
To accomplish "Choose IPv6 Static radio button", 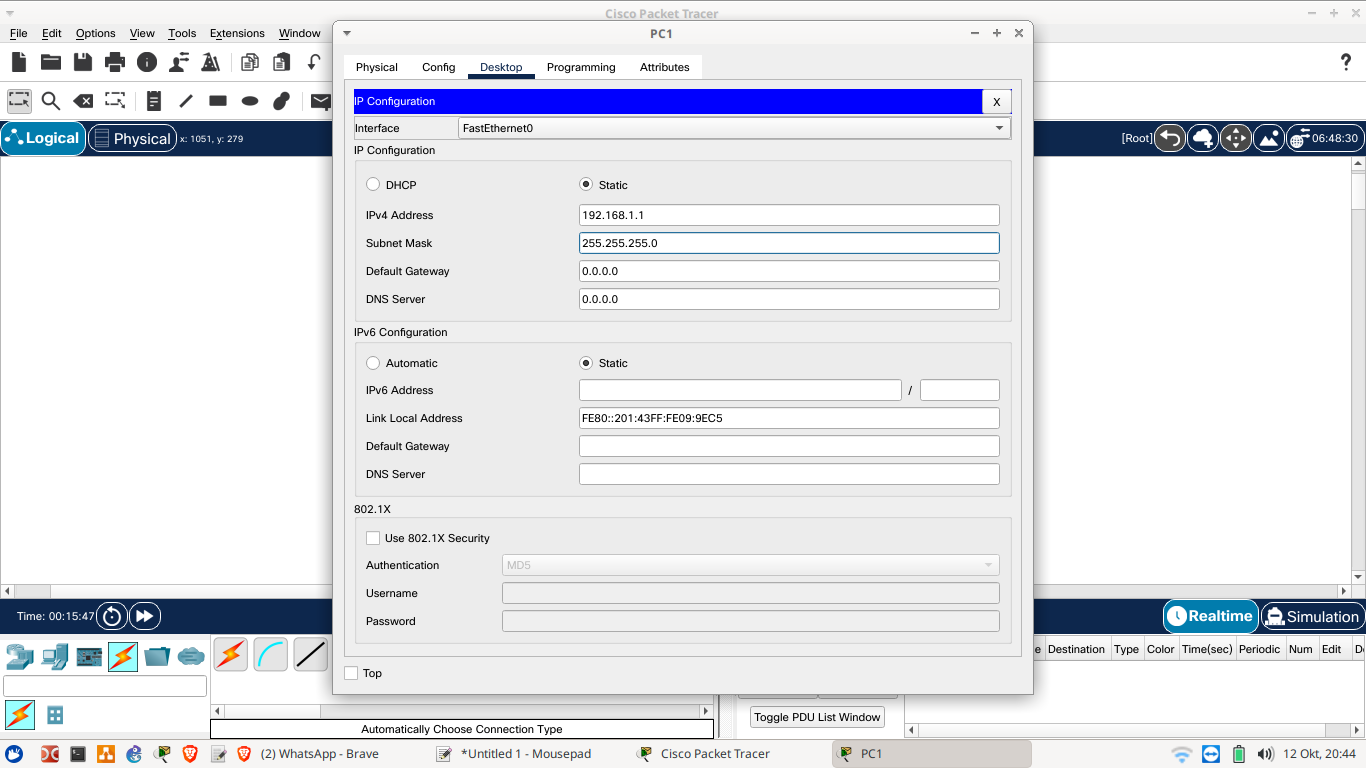I will click(x=586, y=363).
